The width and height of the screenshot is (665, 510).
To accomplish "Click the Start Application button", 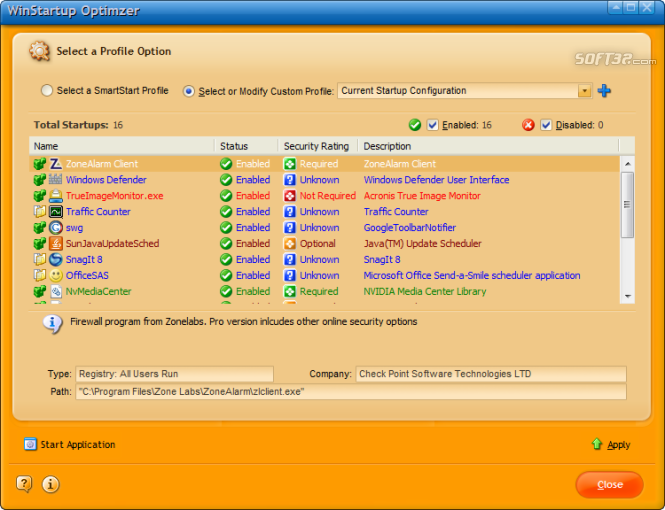I will [x=70, y=444].
